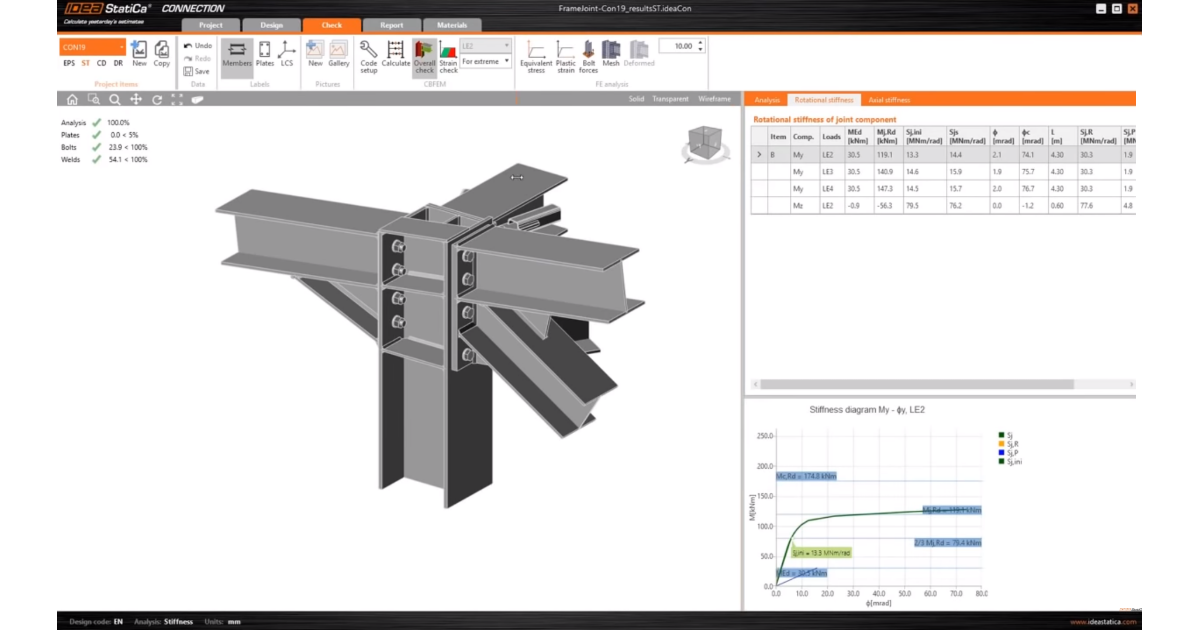Click the home view icon
The image size is (1200, 630).
pyautogui.click(x=72, y=99)
